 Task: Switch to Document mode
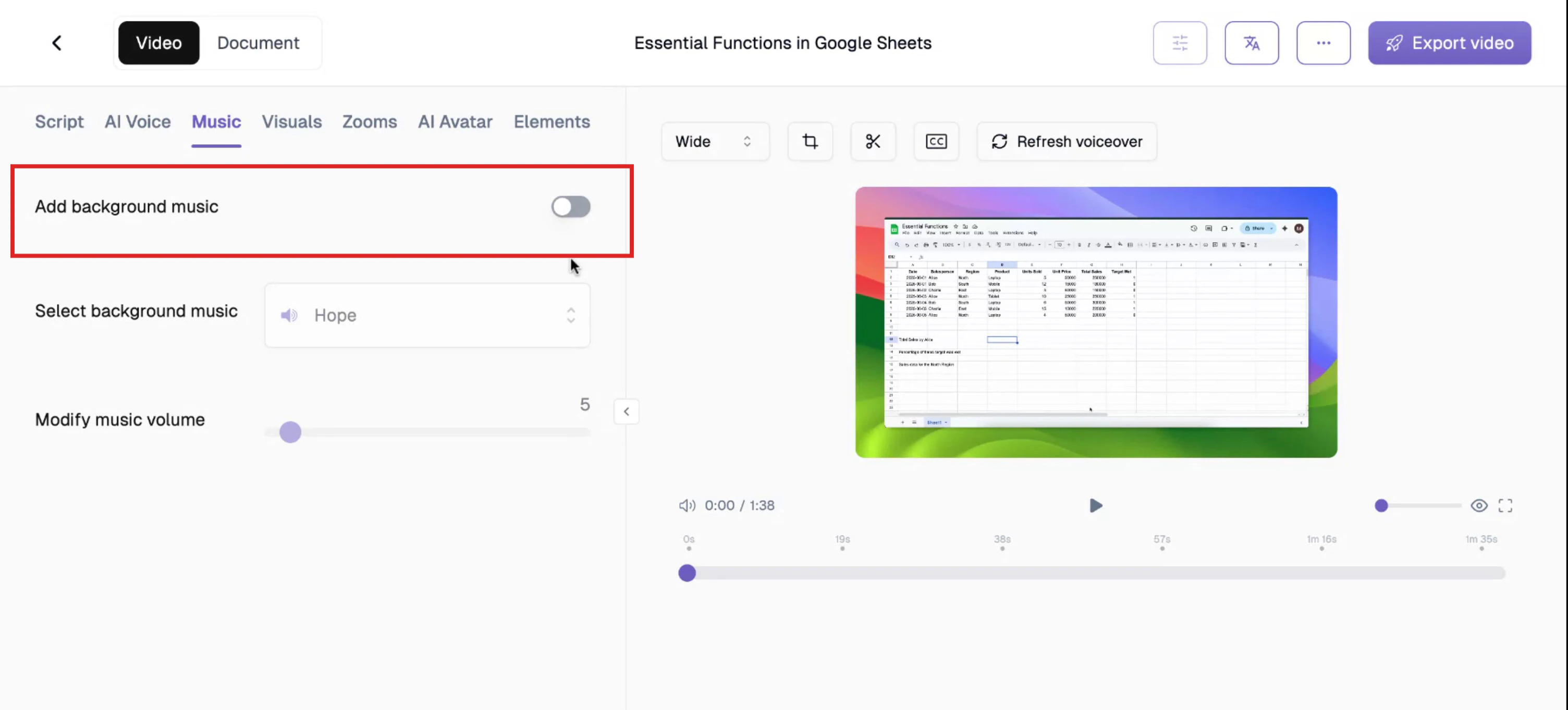(x=258, y=43)
